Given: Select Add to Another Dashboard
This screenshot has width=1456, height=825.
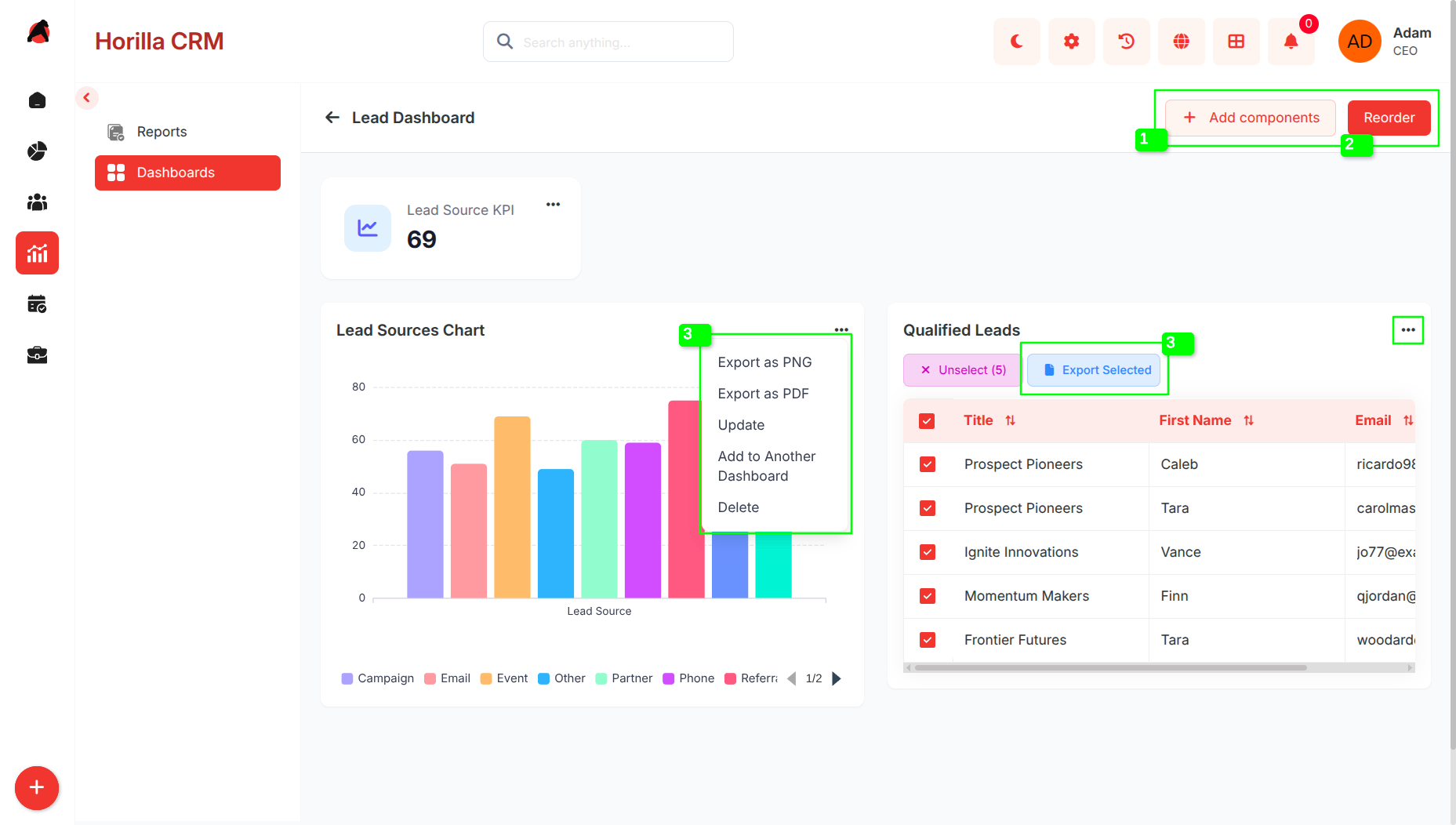Looking at the screenshot, I should pos(767,466).
